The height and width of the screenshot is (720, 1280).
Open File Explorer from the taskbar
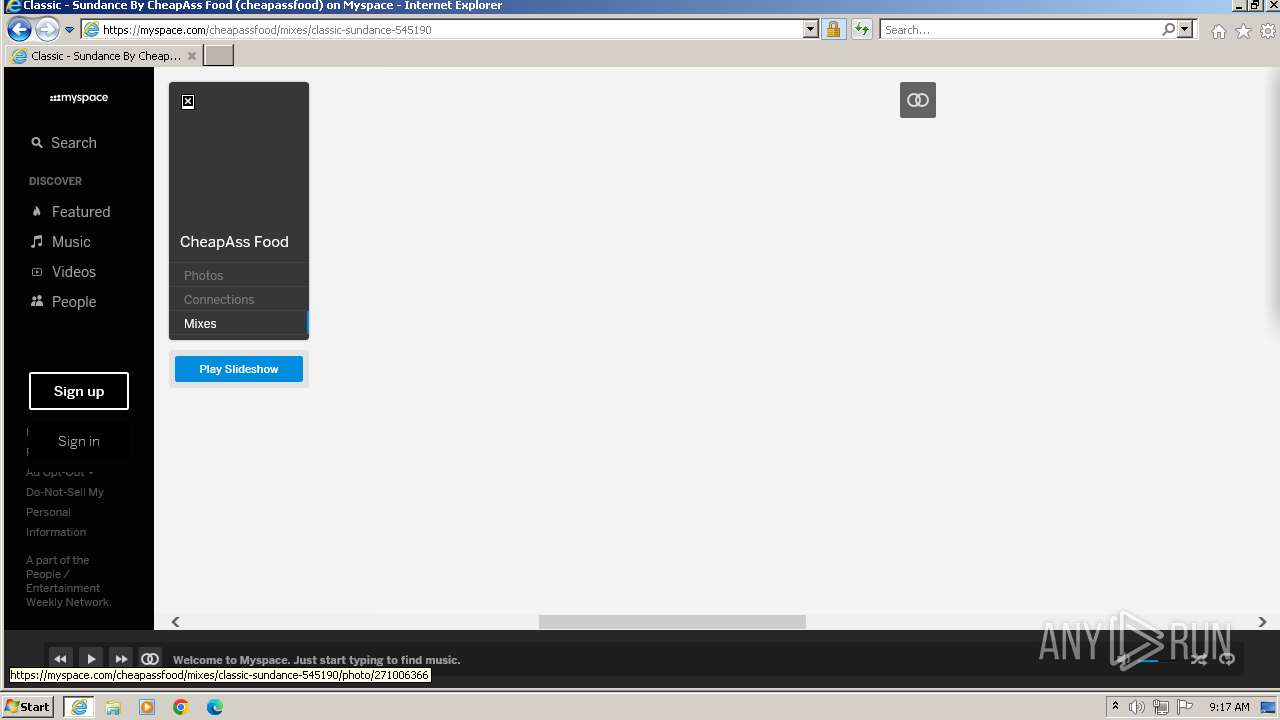[113, 707]
